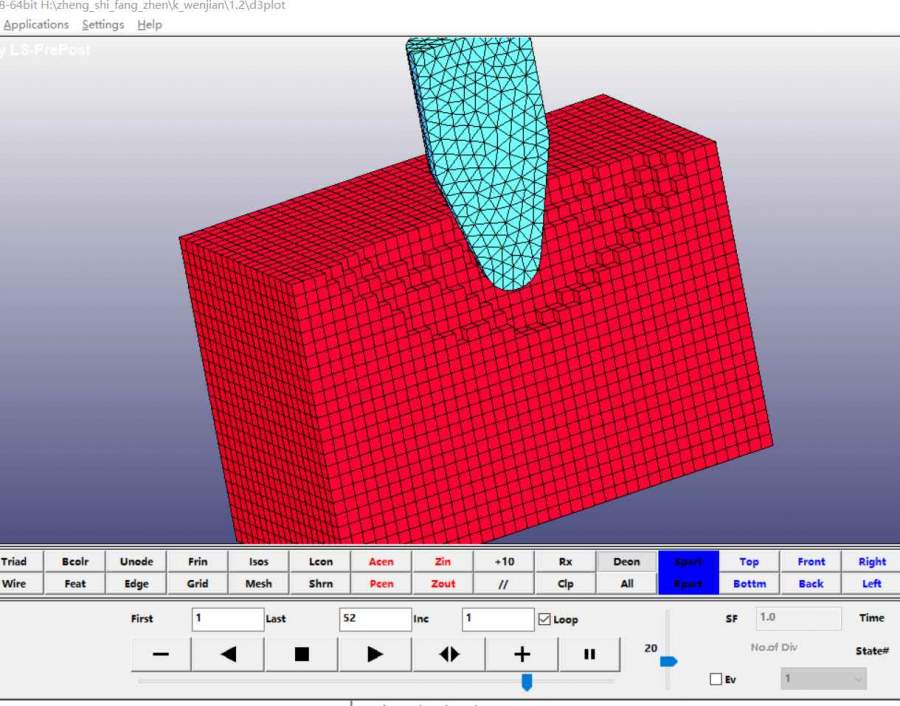Screen dimensions: 900x706
Task: Open the Applications menu
Action: click(x=36, y=25)
